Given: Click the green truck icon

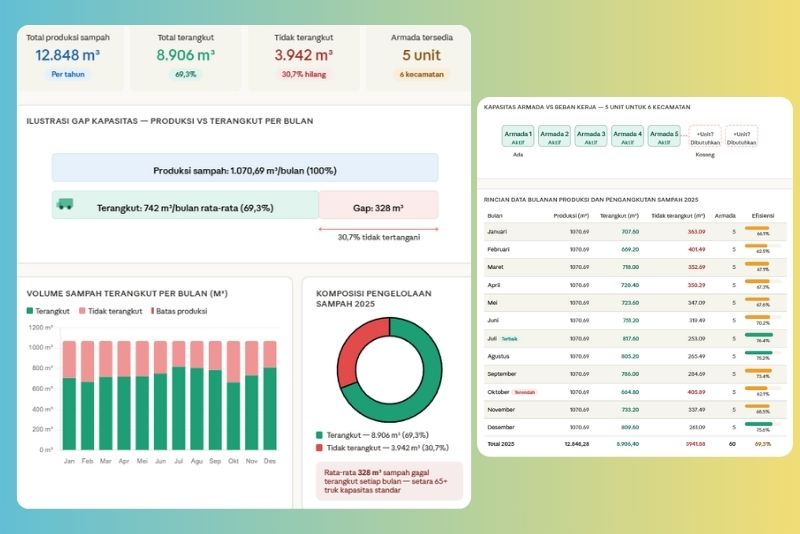Looking at the screenshot, I should [x=65, y=205].
